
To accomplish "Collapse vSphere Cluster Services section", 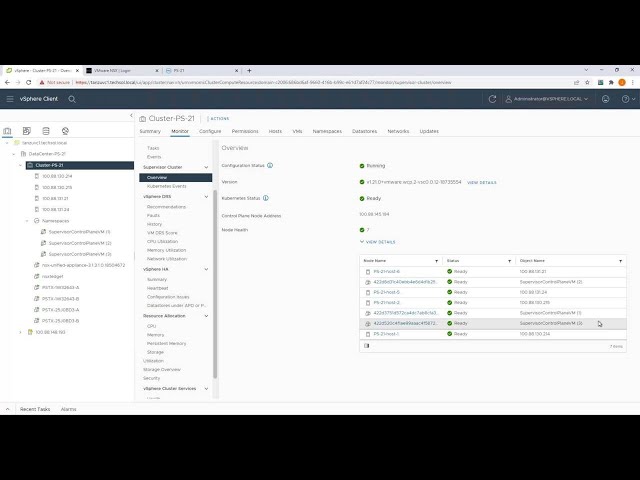I will tap(206, 389).
